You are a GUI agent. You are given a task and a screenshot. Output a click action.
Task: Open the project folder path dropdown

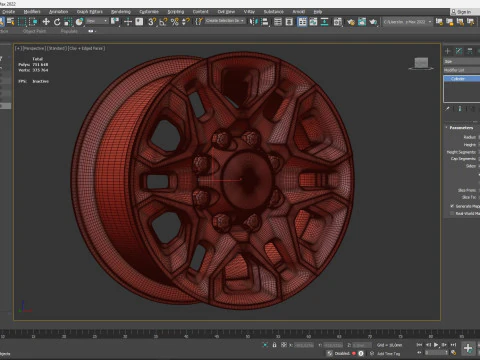coord(407,22)
